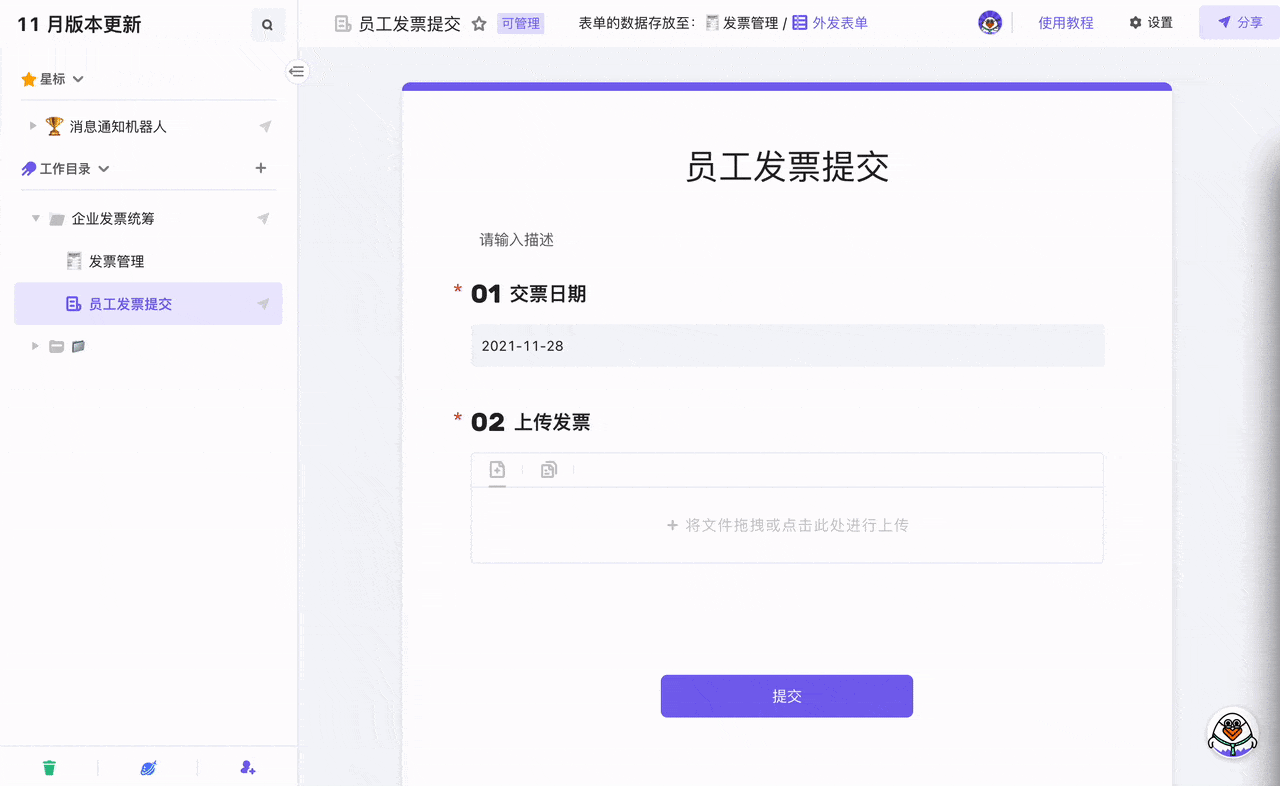Open the user avatar in top bar

[x=990, y=23]
